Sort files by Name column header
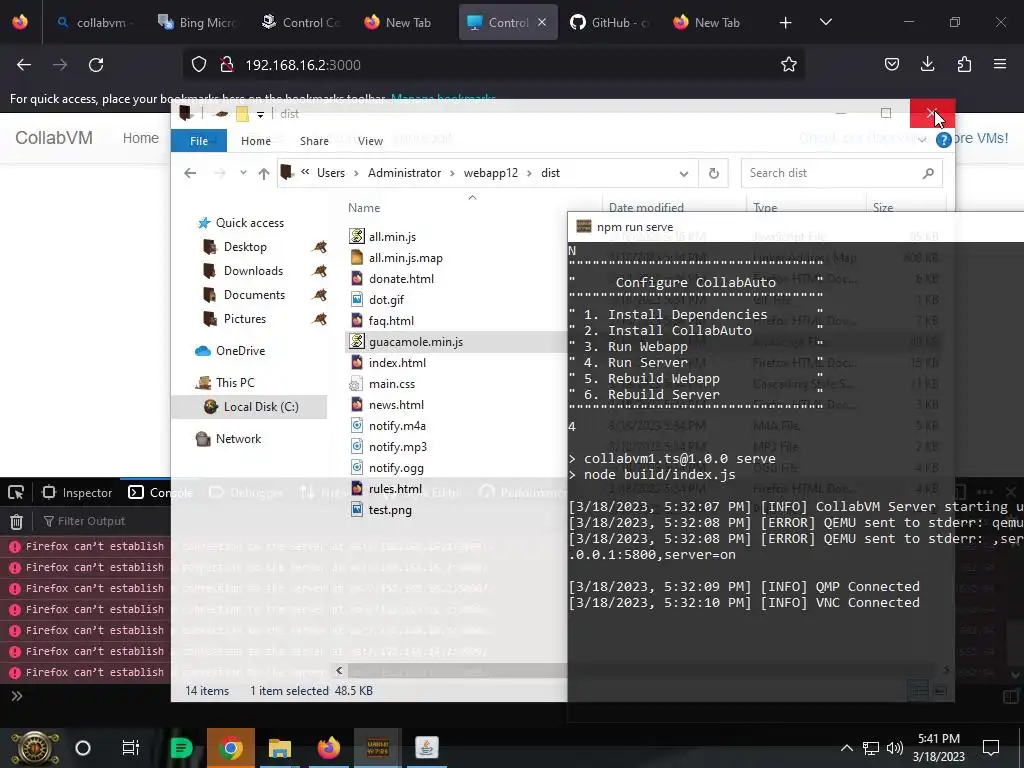Viewport: 1024px width, 768px height. (x=364, y=208)
